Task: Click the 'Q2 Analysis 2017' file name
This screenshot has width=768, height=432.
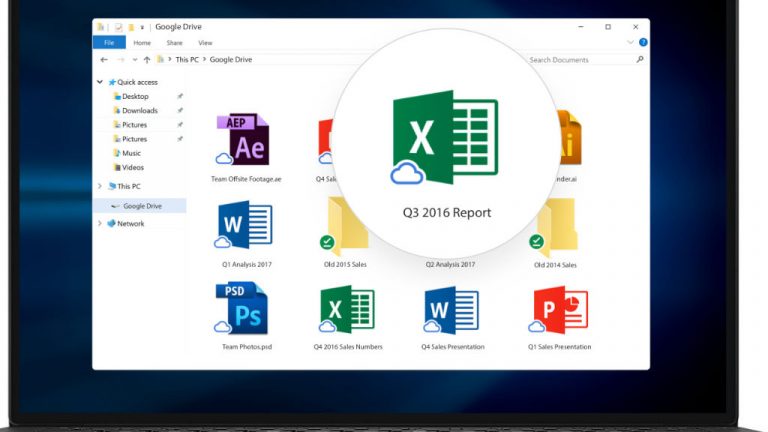Action: click(x=450, y=264)
